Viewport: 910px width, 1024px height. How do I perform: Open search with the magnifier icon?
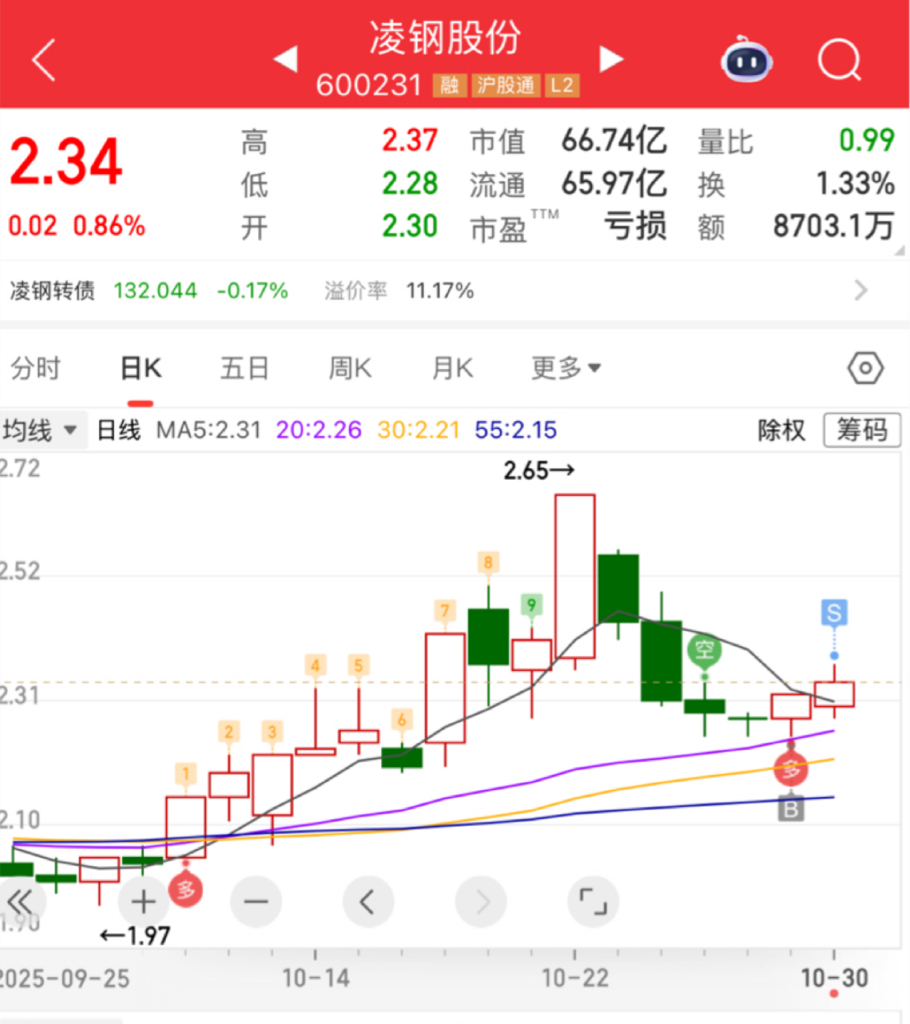point(840,59)
